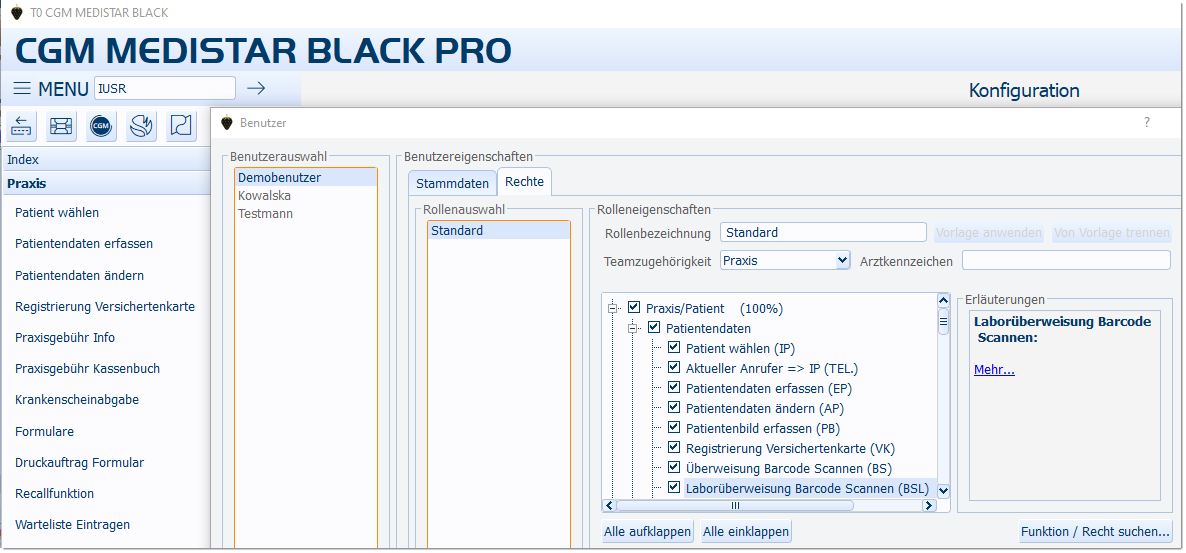Open the Mehr... link in Erläuterungen
This screenshot has height=553, width=1186.
coord(994,369)
